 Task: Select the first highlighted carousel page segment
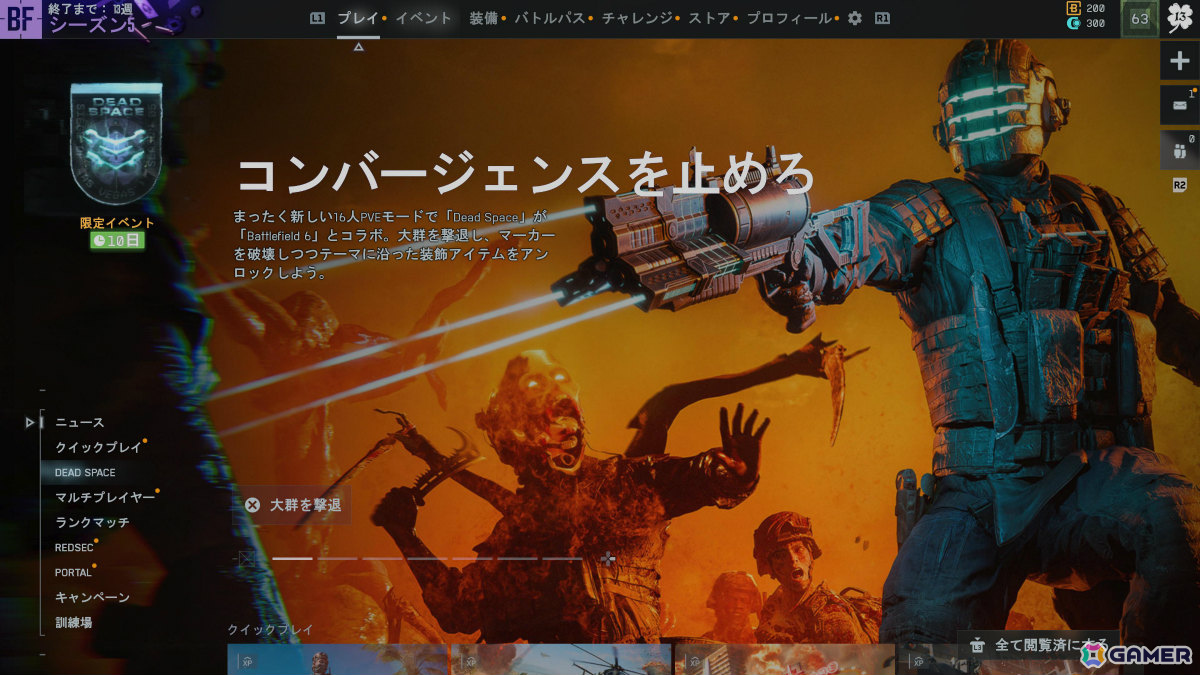[x=293, y=559]
